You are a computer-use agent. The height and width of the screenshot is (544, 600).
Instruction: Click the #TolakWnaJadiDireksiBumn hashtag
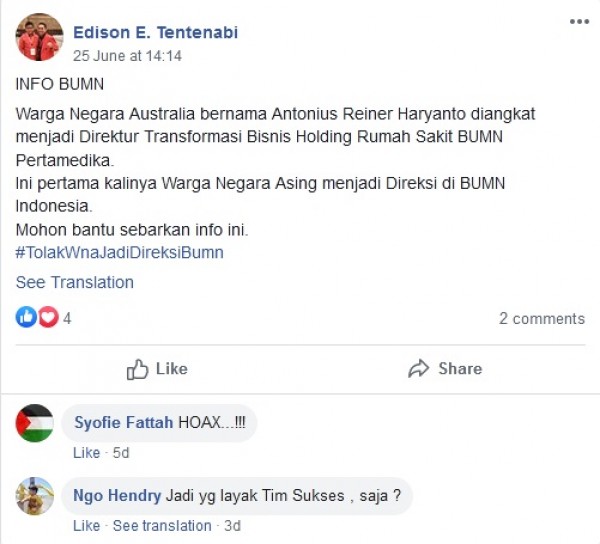[119, 252]
